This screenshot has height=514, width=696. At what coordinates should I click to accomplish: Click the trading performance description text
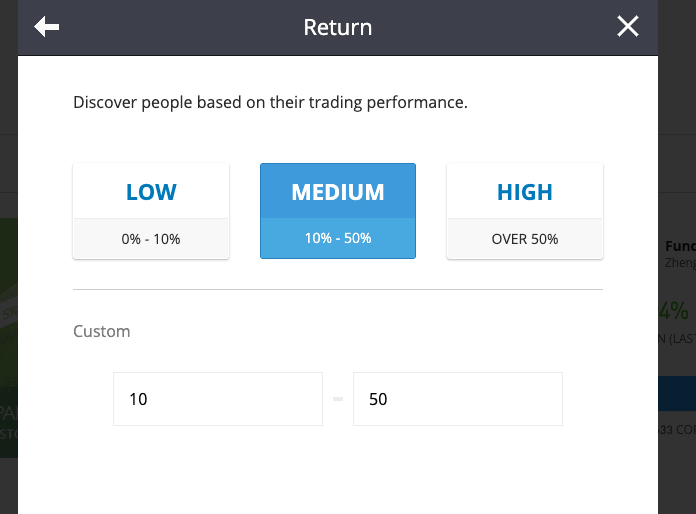pos(270,102)
